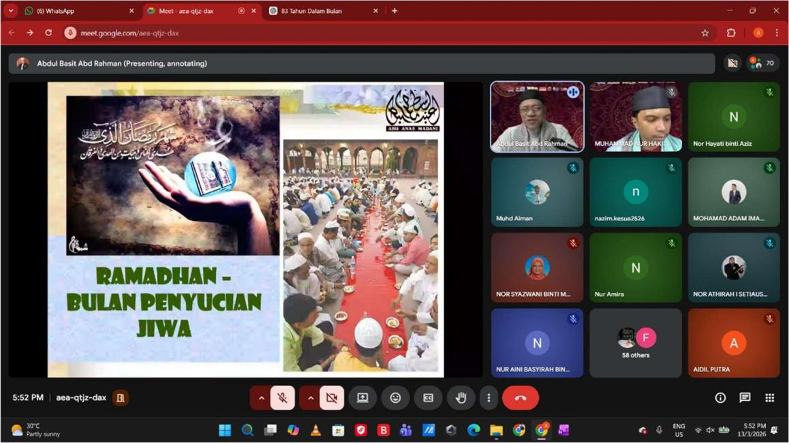Bookmark this page with the star icon

[705, 32]
